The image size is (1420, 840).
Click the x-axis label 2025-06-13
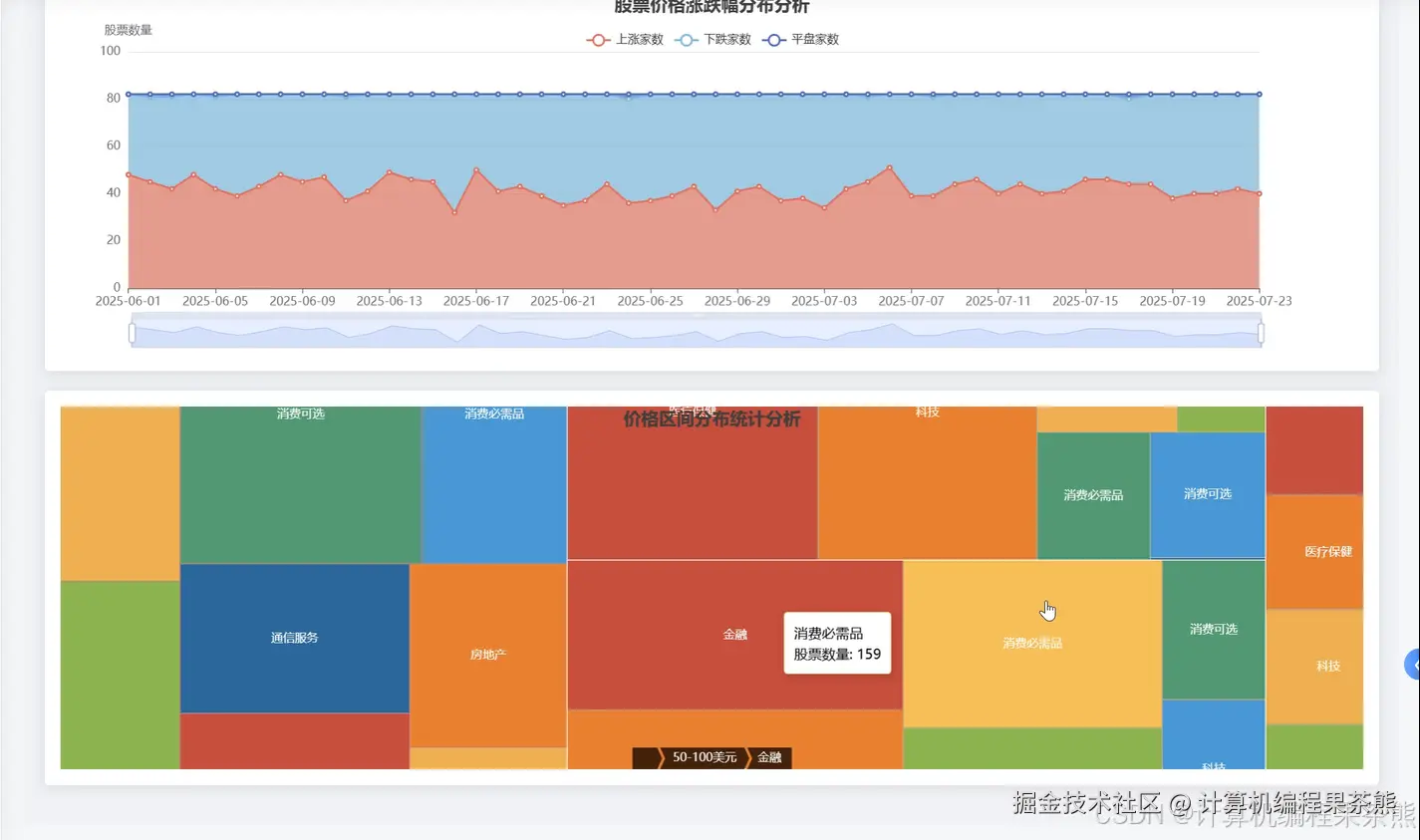click(x=390, y=301)
